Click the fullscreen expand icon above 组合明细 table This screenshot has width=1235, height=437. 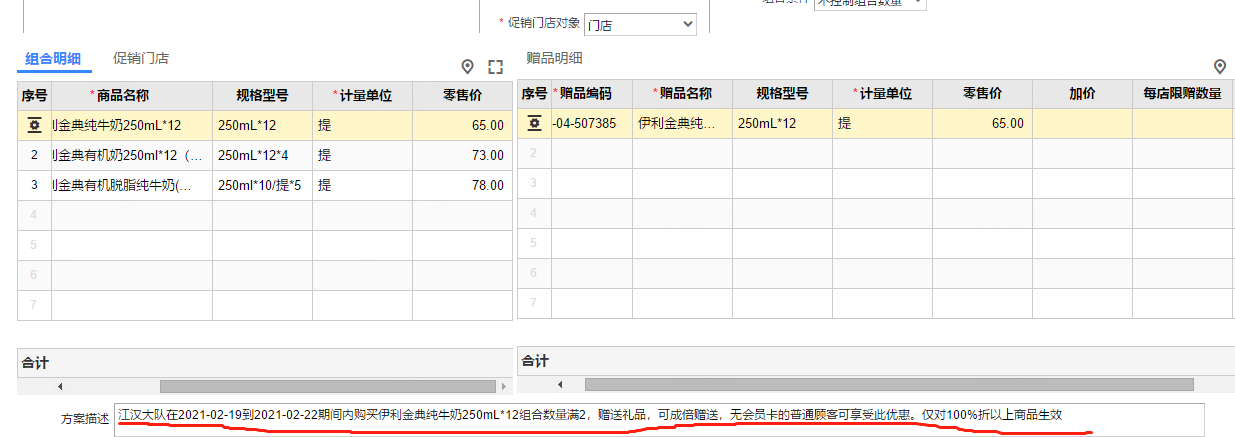coord(495,67)
